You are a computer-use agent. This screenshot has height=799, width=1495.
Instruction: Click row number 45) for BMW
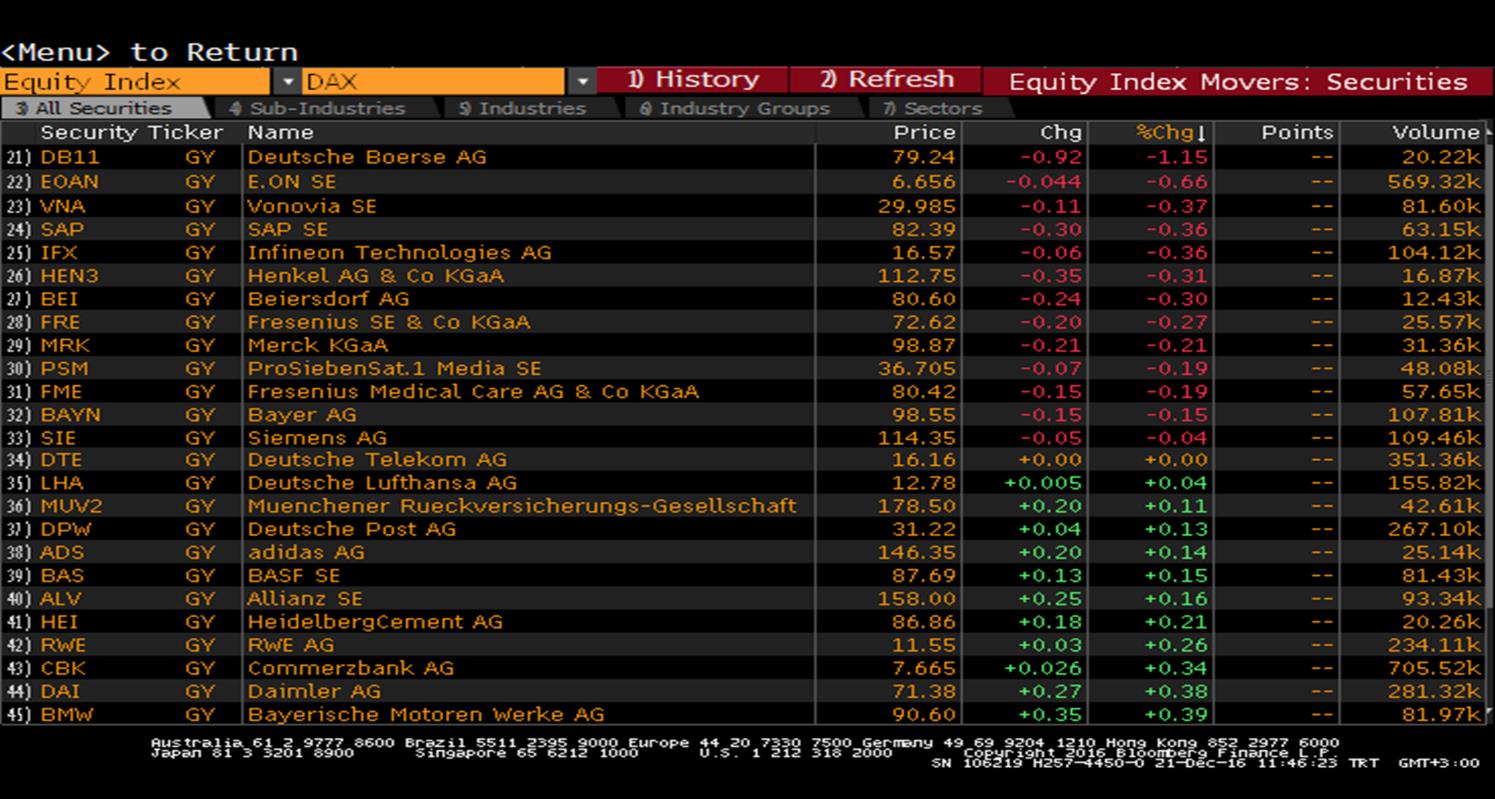pyautogui.click(x=20, y=714)
